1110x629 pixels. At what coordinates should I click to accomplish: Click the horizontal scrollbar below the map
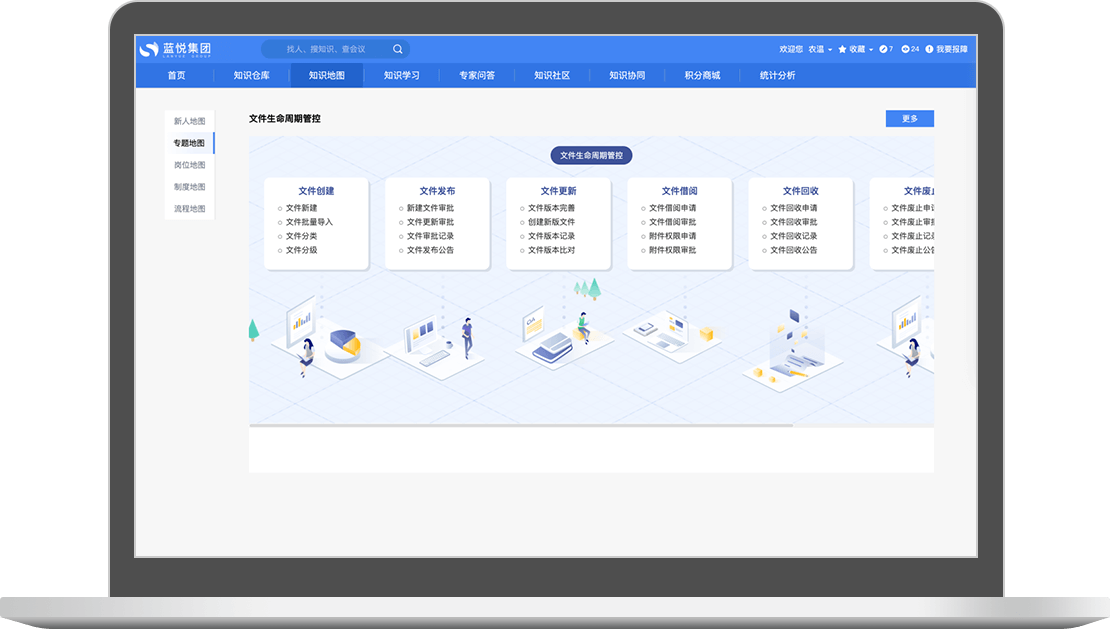(x=520, y=425)
